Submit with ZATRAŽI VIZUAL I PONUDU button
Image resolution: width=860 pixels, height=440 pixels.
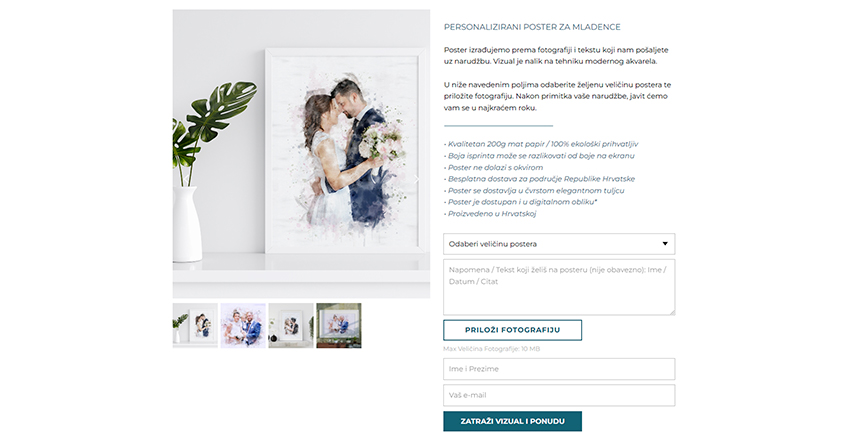[x=512, y=421]
